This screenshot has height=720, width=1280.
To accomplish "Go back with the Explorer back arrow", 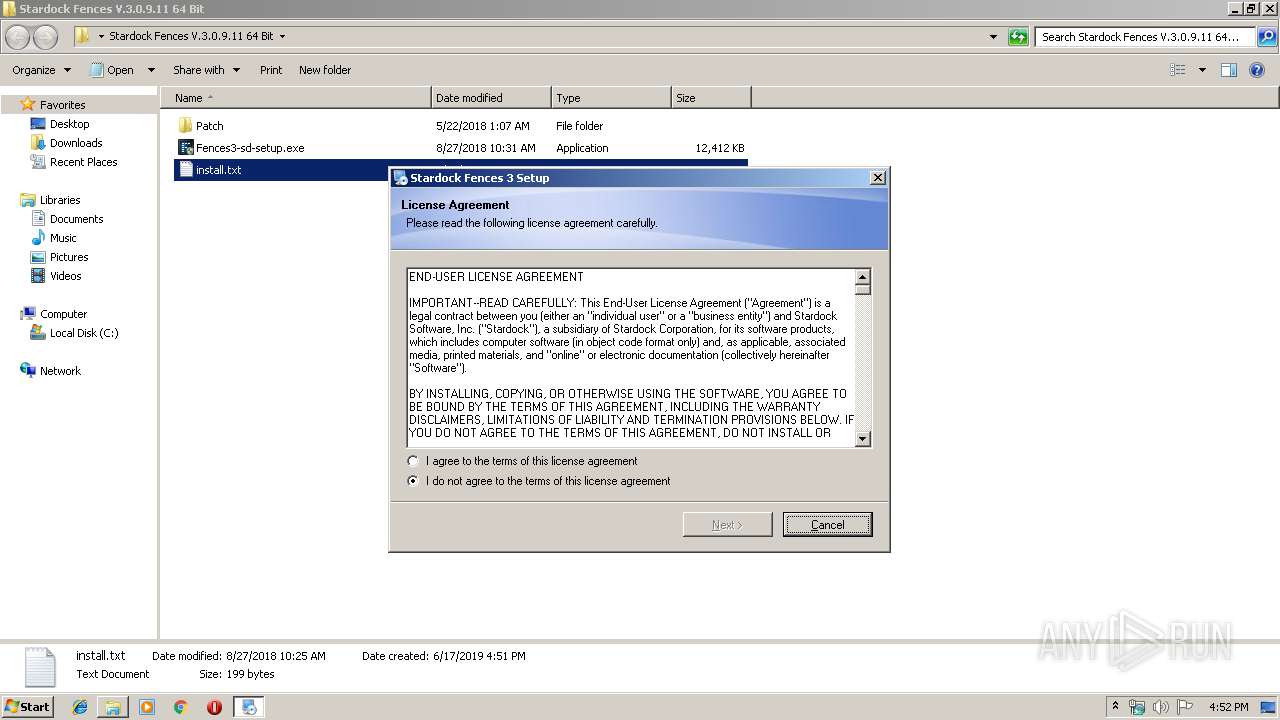I will 18,37.
